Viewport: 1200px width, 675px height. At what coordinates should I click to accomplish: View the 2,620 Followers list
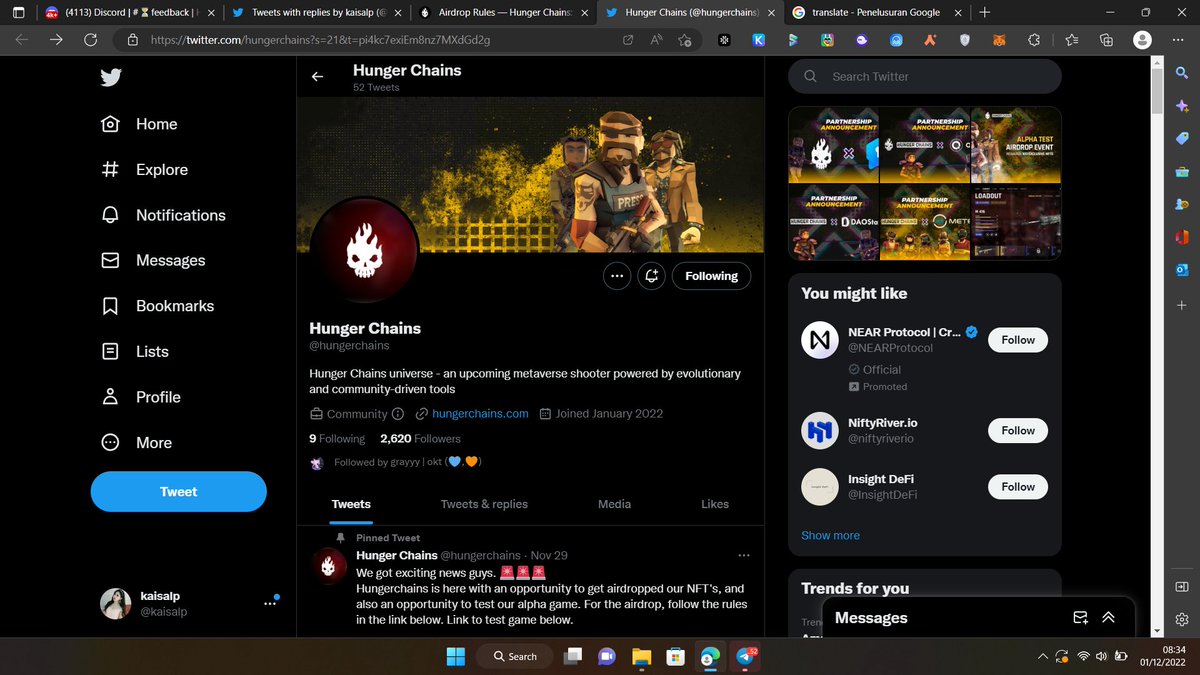coord(420,438)
